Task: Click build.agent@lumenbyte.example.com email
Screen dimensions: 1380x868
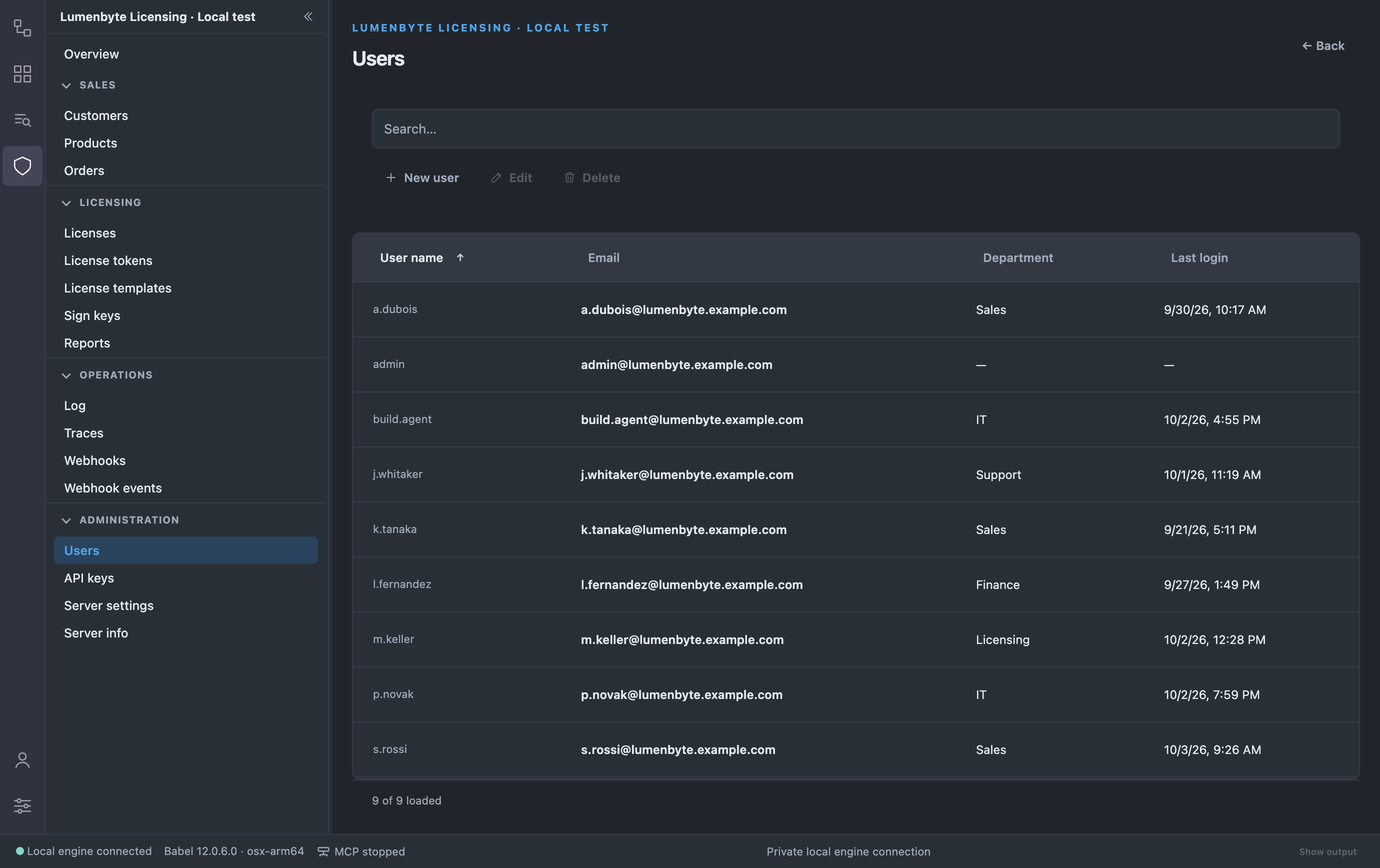Action: [x=691, y=419]
